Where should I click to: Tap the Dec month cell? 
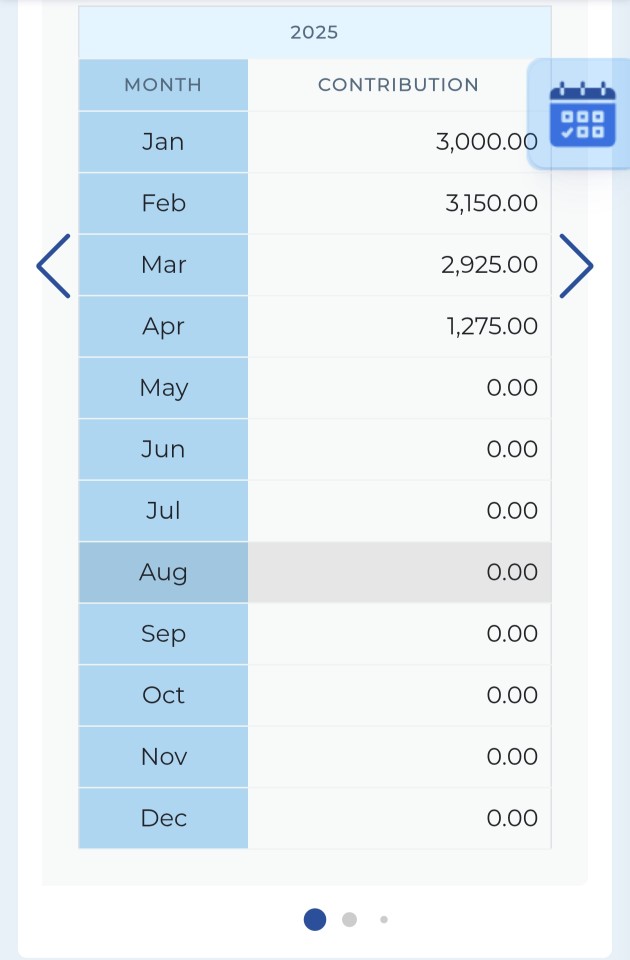[163, 818]
